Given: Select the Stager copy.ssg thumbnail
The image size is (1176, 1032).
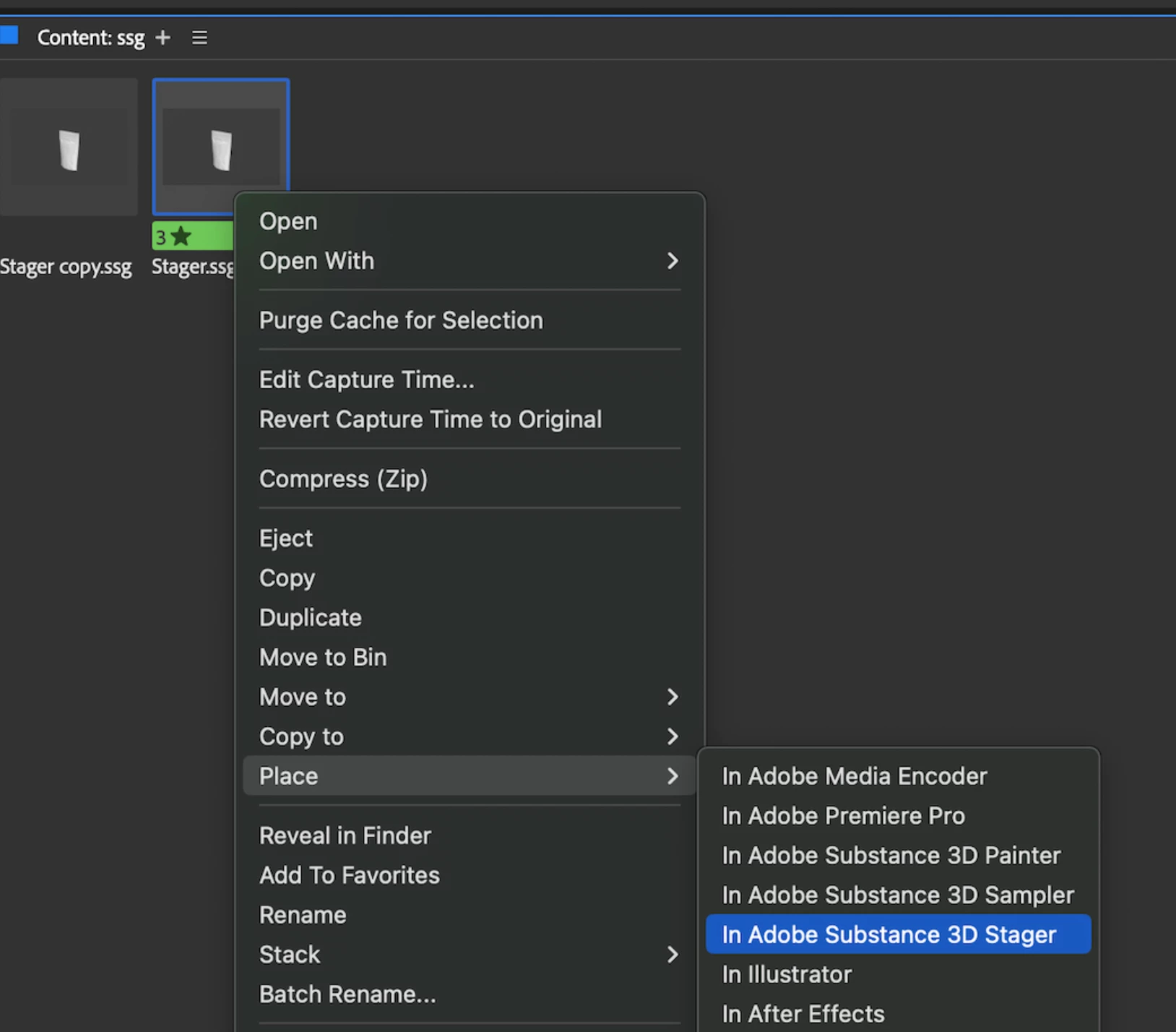Looking at the screenshot, I should click(x=69, y=147).
